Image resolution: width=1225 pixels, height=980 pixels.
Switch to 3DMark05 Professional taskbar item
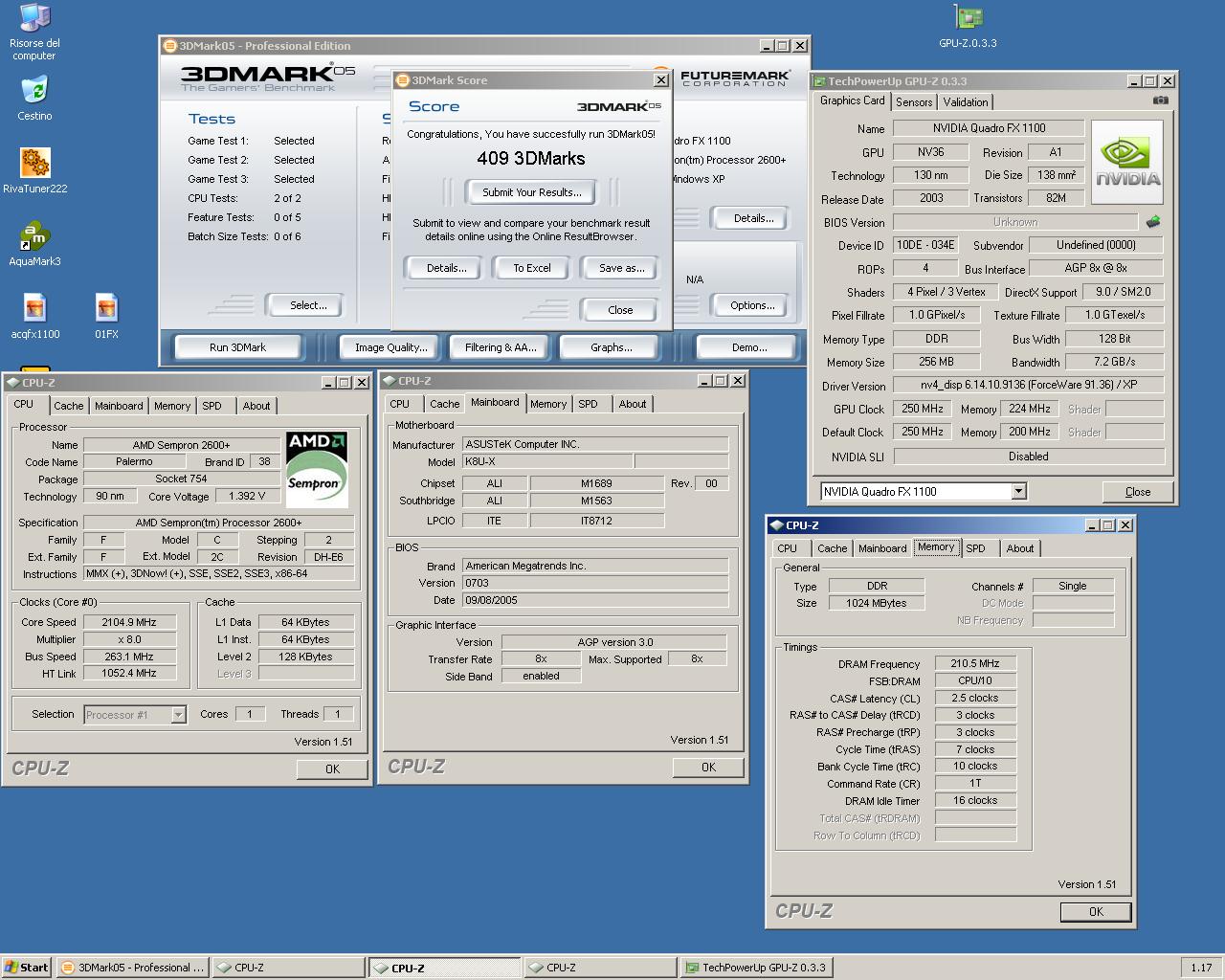(x=132, y=968)
